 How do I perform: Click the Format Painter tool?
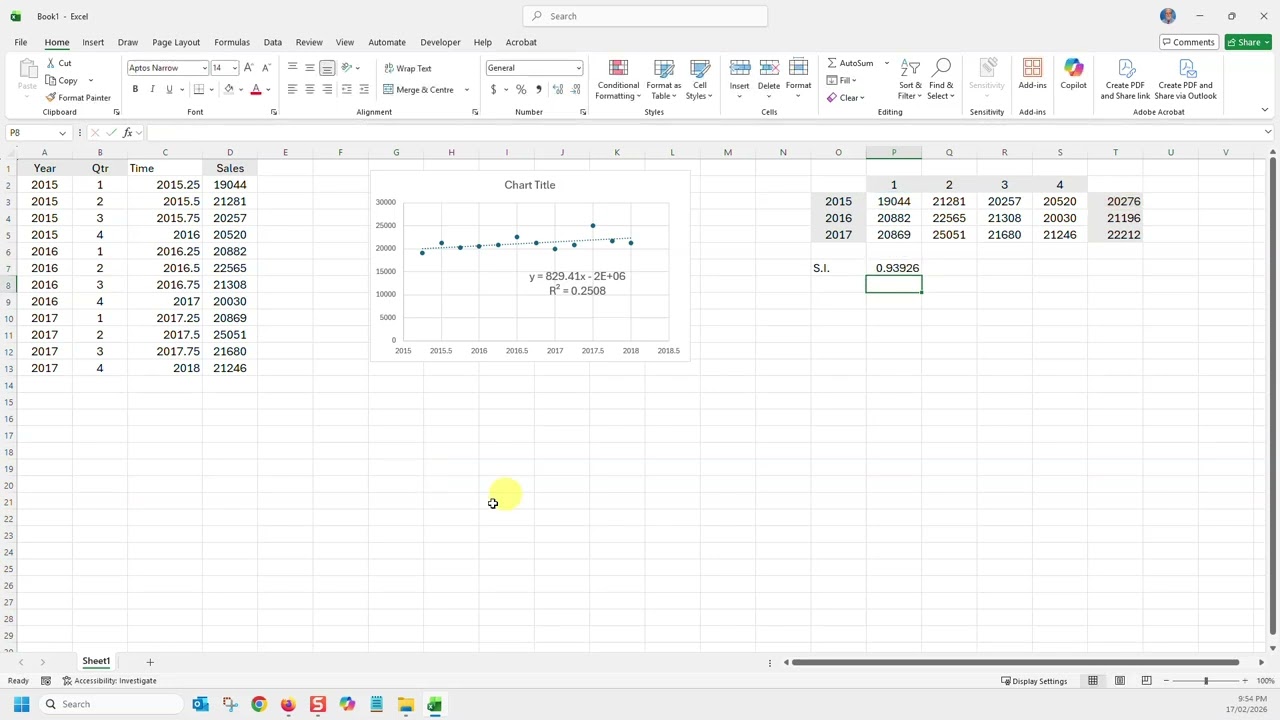click(78, 98)
